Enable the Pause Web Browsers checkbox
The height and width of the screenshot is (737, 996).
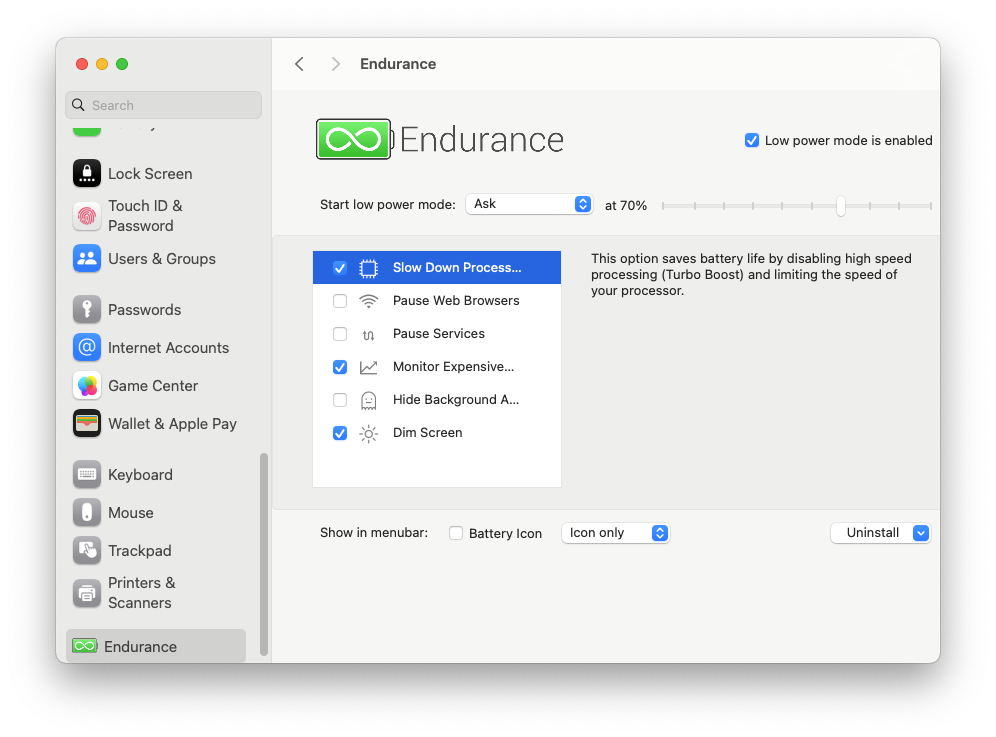click(340, 300)
